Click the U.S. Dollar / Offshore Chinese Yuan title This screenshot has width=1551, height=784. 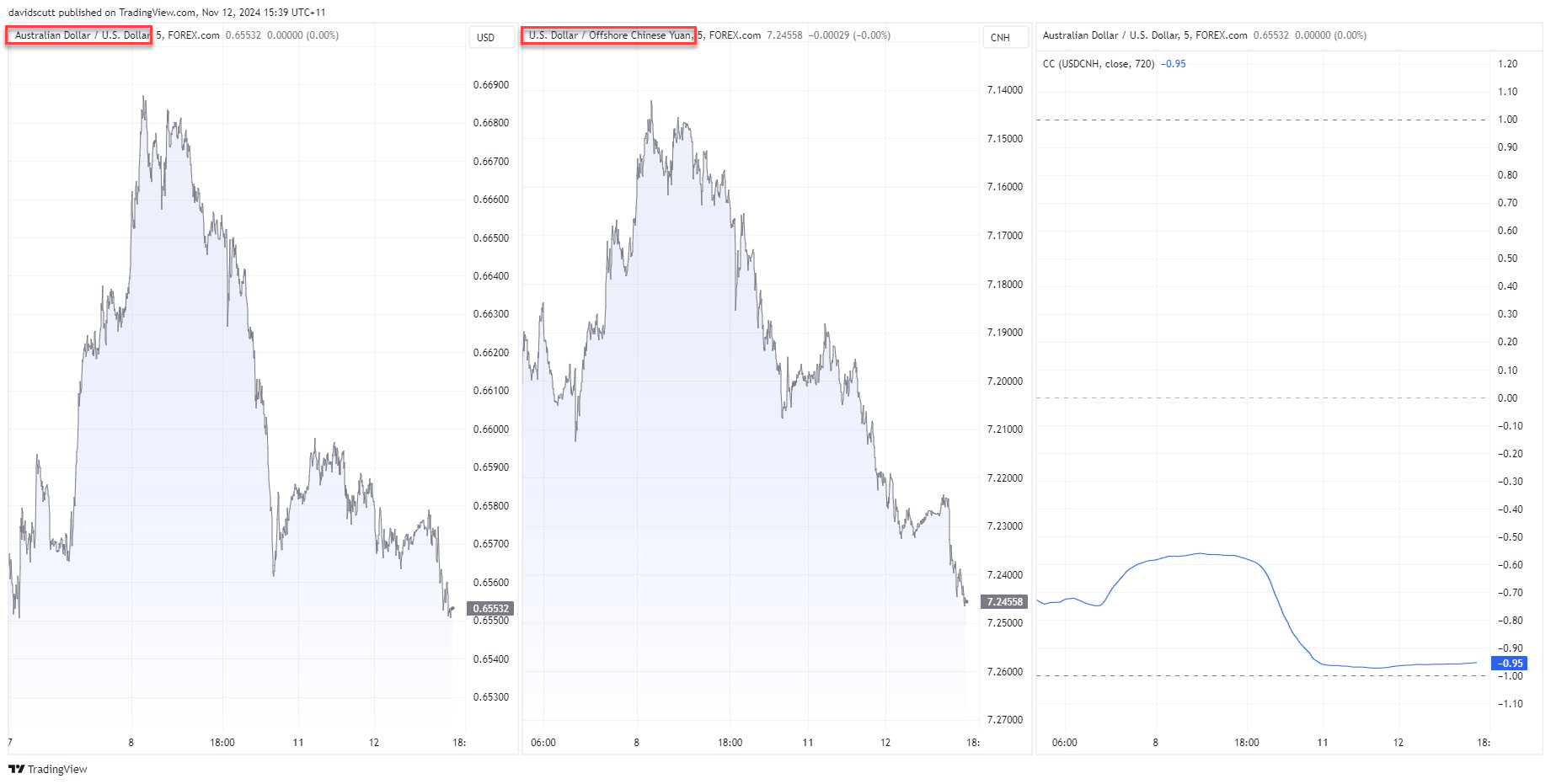pyautogui.click(x=610, y=35)
